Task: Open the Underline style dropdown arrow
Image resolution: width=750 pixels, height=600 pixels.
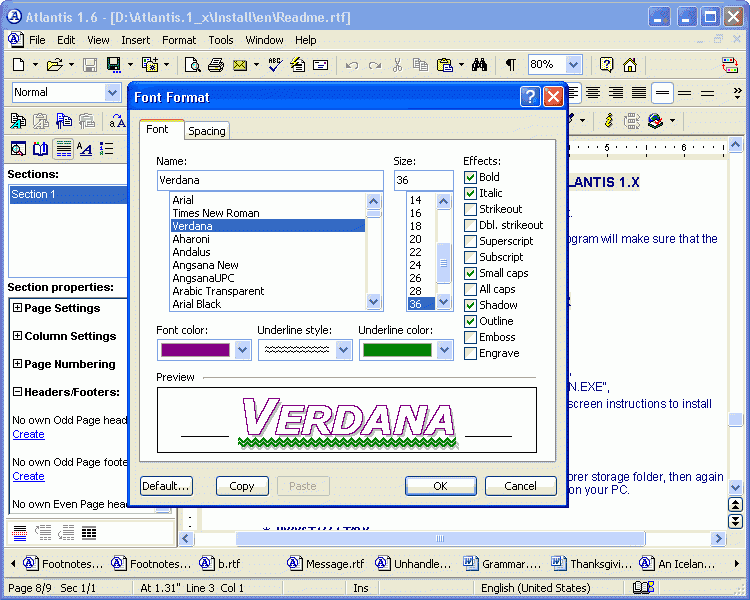Action: click(343, 350)
